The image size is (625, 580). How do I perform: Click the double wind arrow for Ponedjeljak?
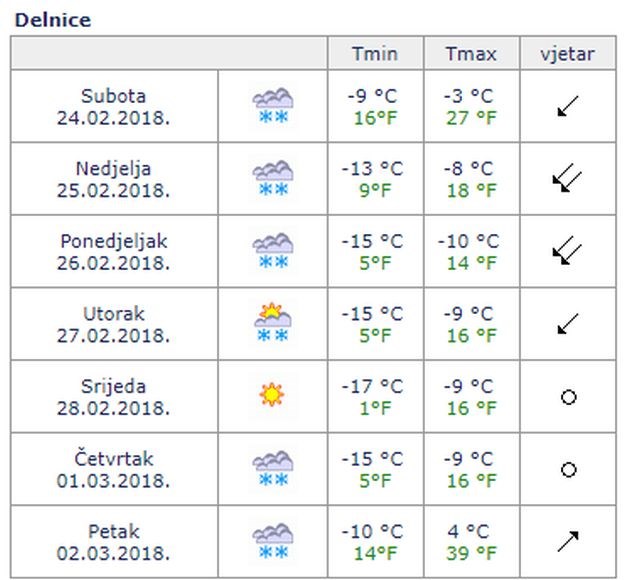(x=567, y=251)
